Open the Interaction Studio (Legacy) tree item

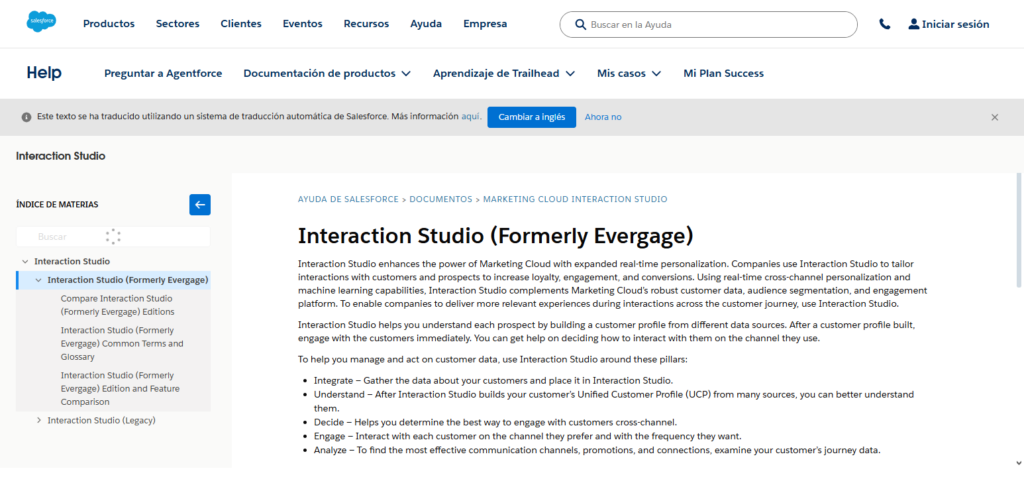click(101, 421)
